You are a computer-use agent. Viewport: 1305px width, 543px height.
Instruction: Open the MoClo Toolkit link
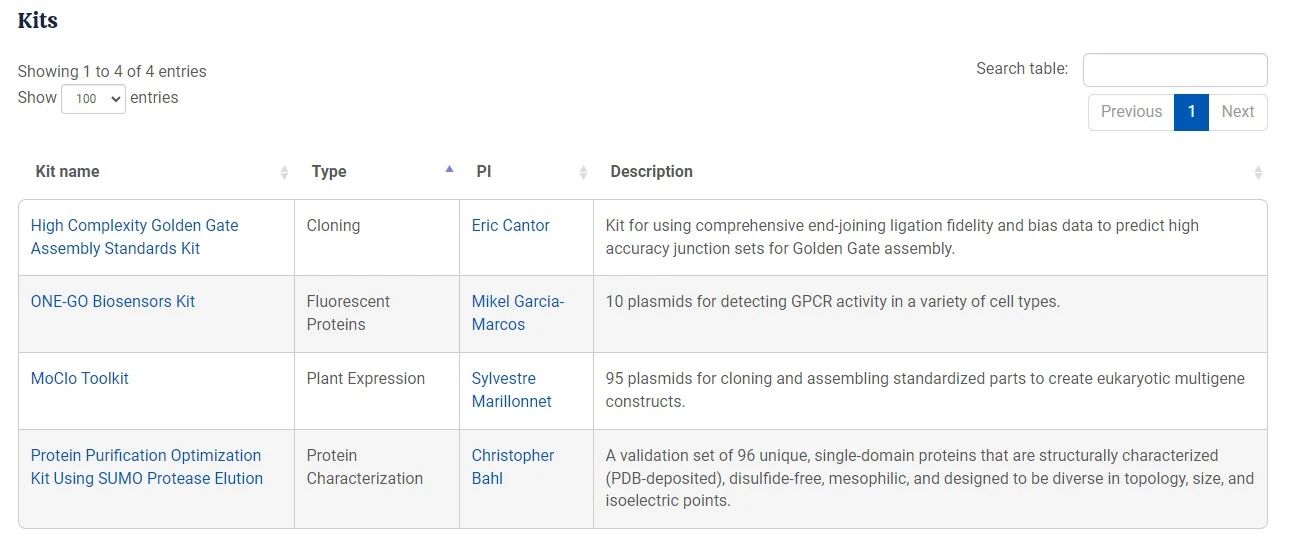tap(80, 378)
